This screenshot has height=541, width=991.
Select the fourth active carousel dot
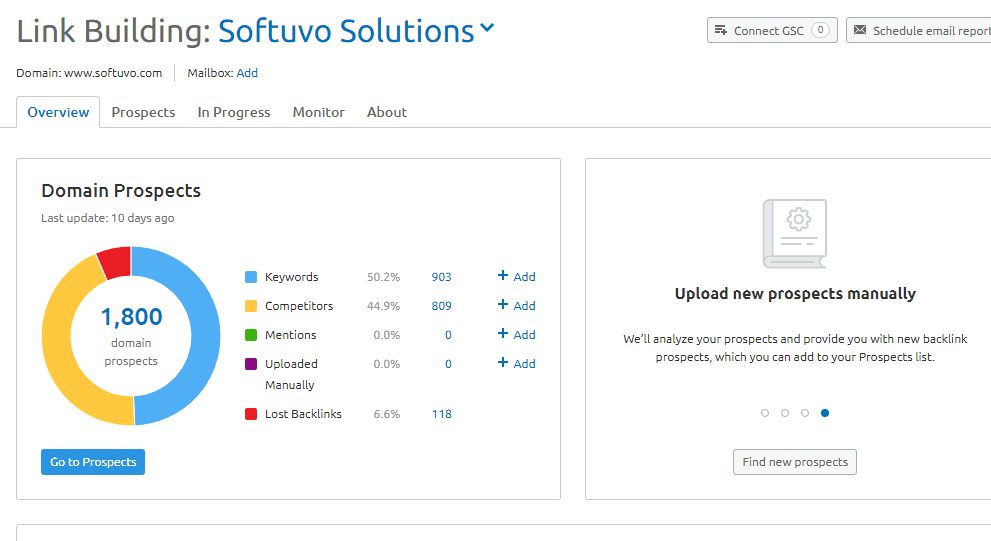825,413
